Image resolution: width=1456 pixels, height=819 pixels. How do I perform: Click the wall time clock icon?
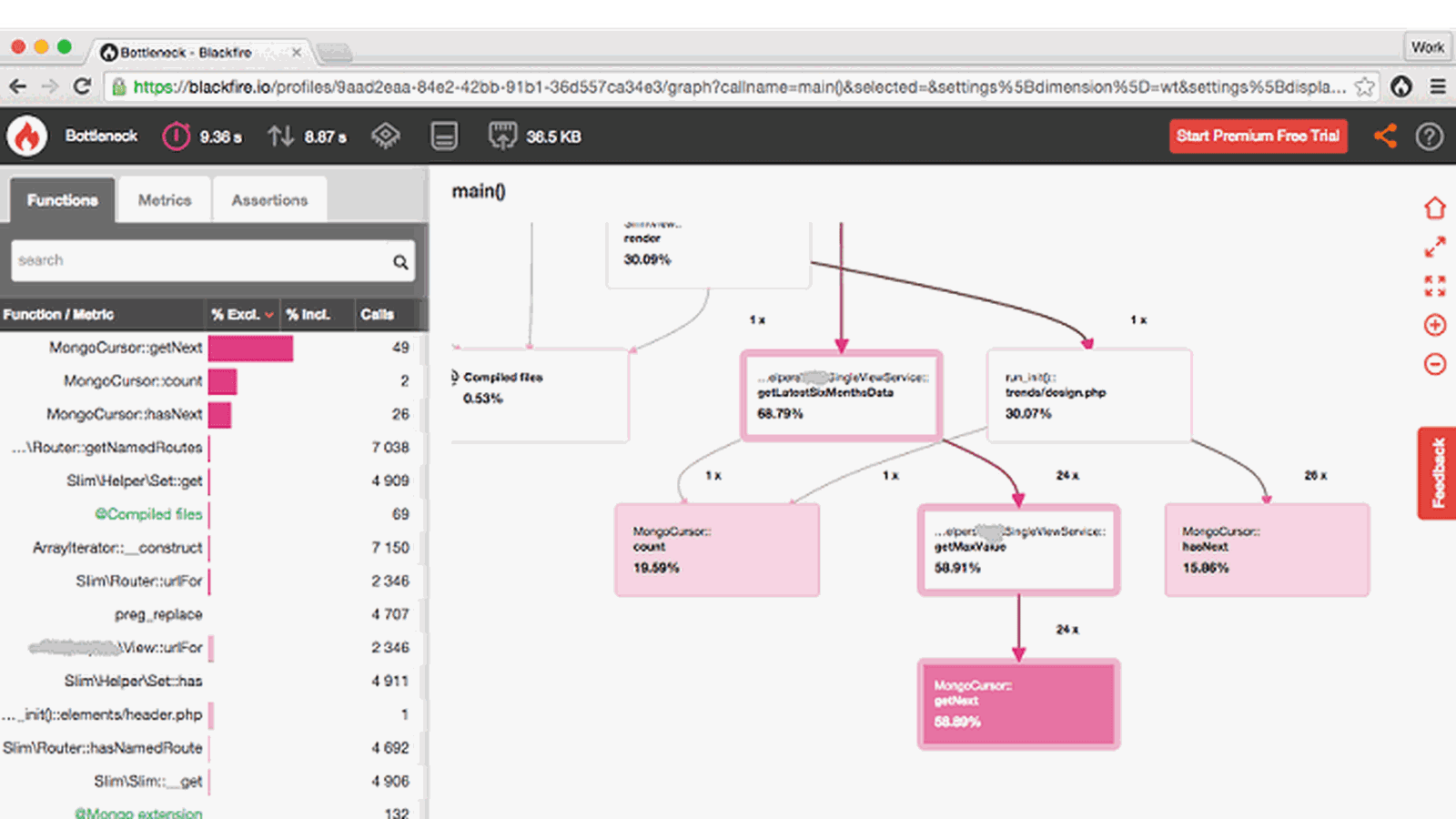pyautogui.click(x=176, y=136)
